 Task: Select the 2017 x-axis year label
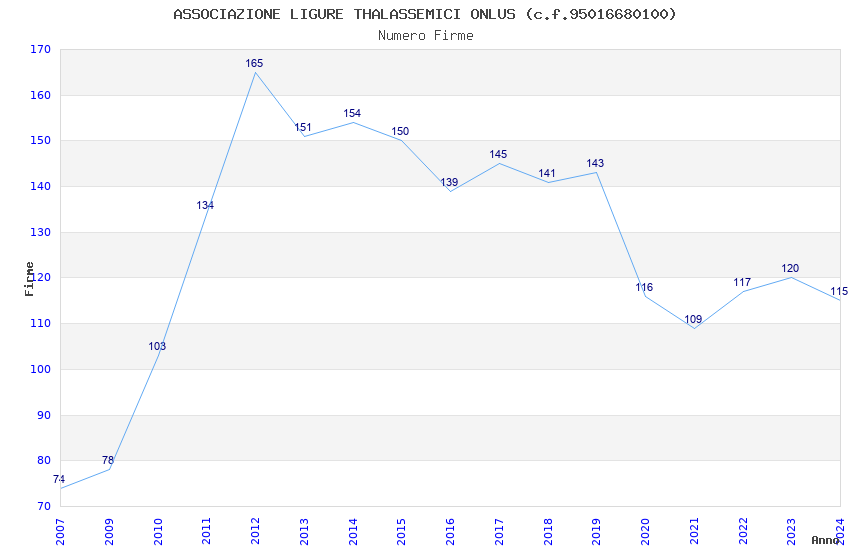(x=499, y=532)
